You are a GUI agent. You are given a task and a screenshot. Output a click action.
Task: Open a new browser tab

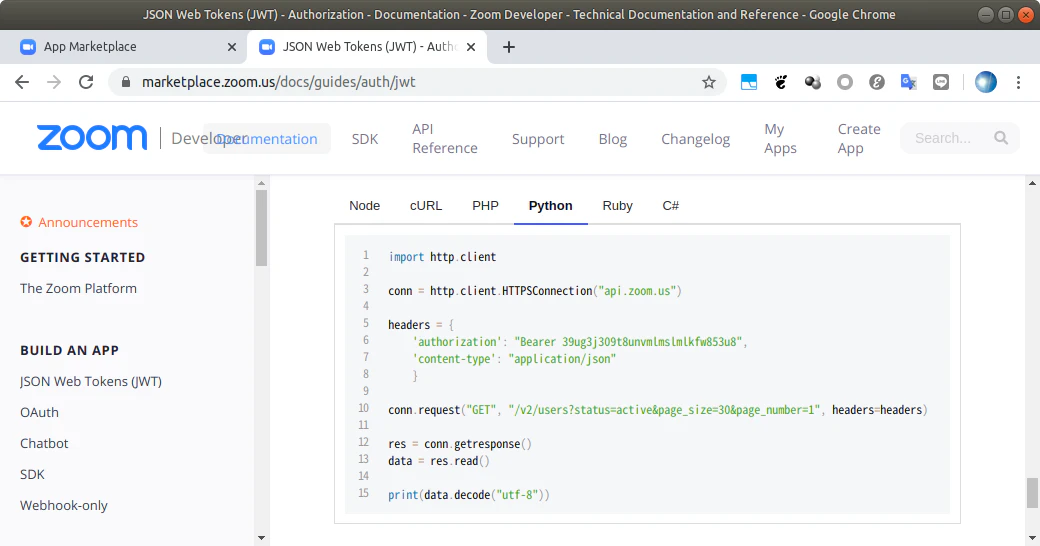(509, 47)
